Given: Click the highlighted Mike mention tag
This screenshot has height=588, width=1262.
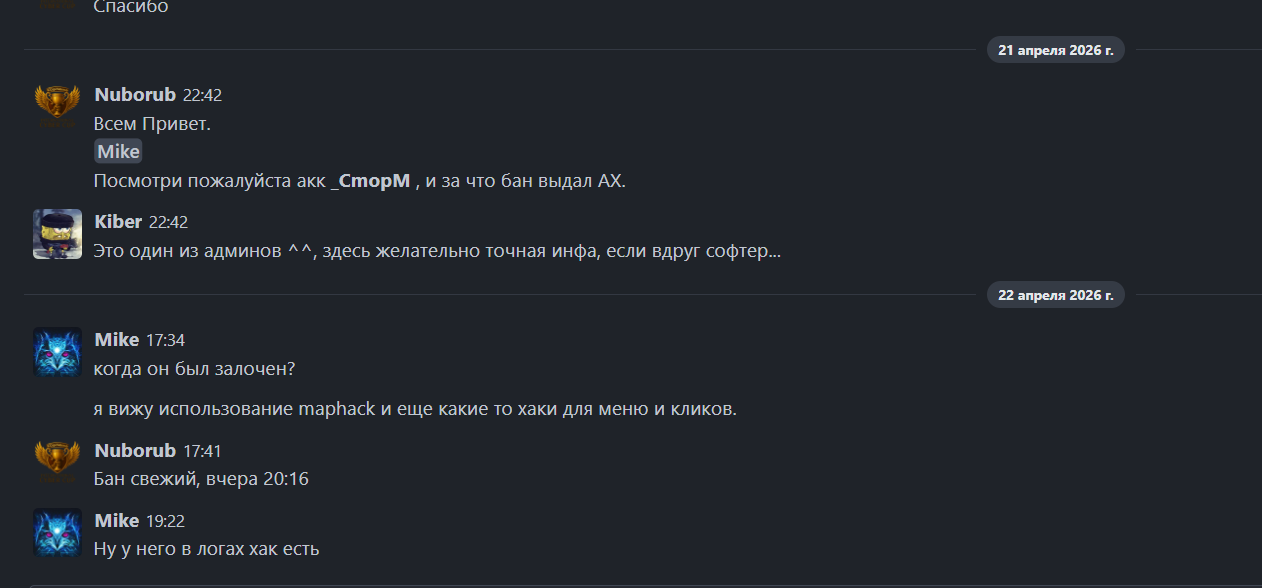Looking at the screenshot, I should (x=118, y=152).
